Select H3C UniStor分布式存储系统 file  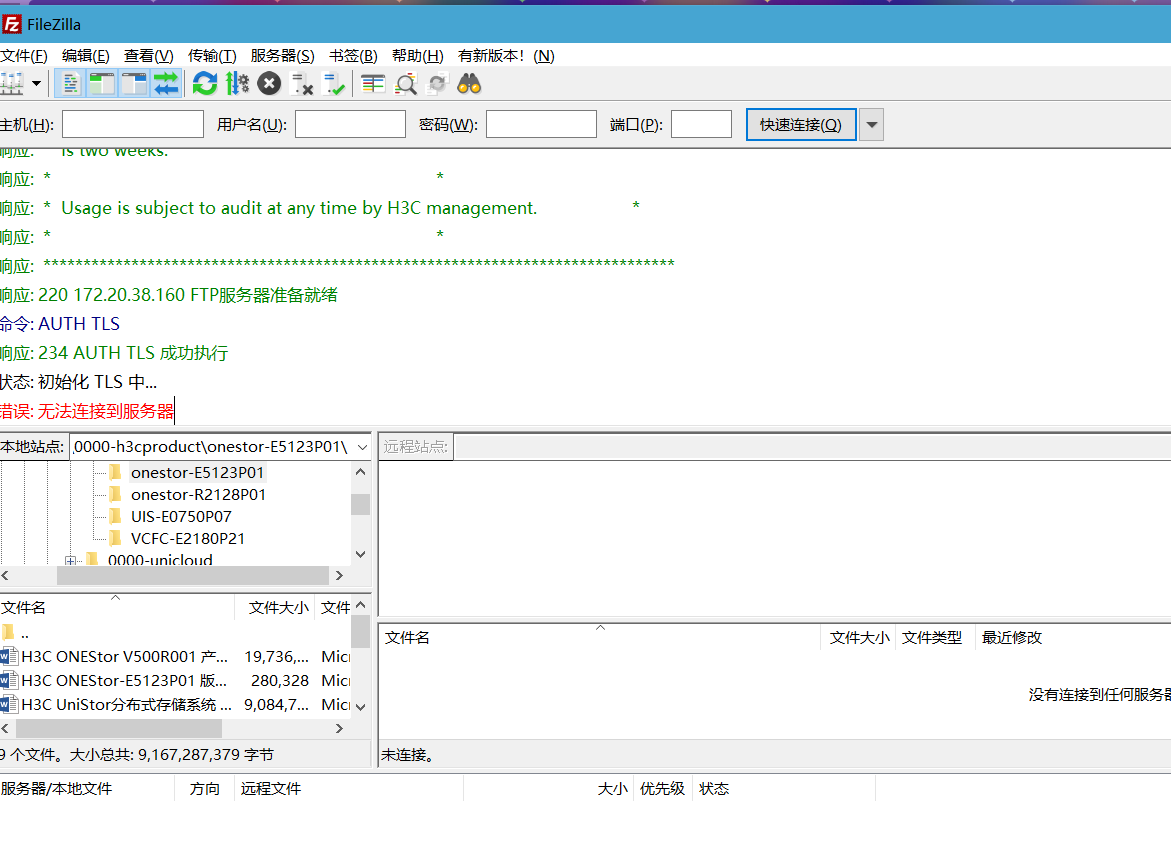[126, 705]
